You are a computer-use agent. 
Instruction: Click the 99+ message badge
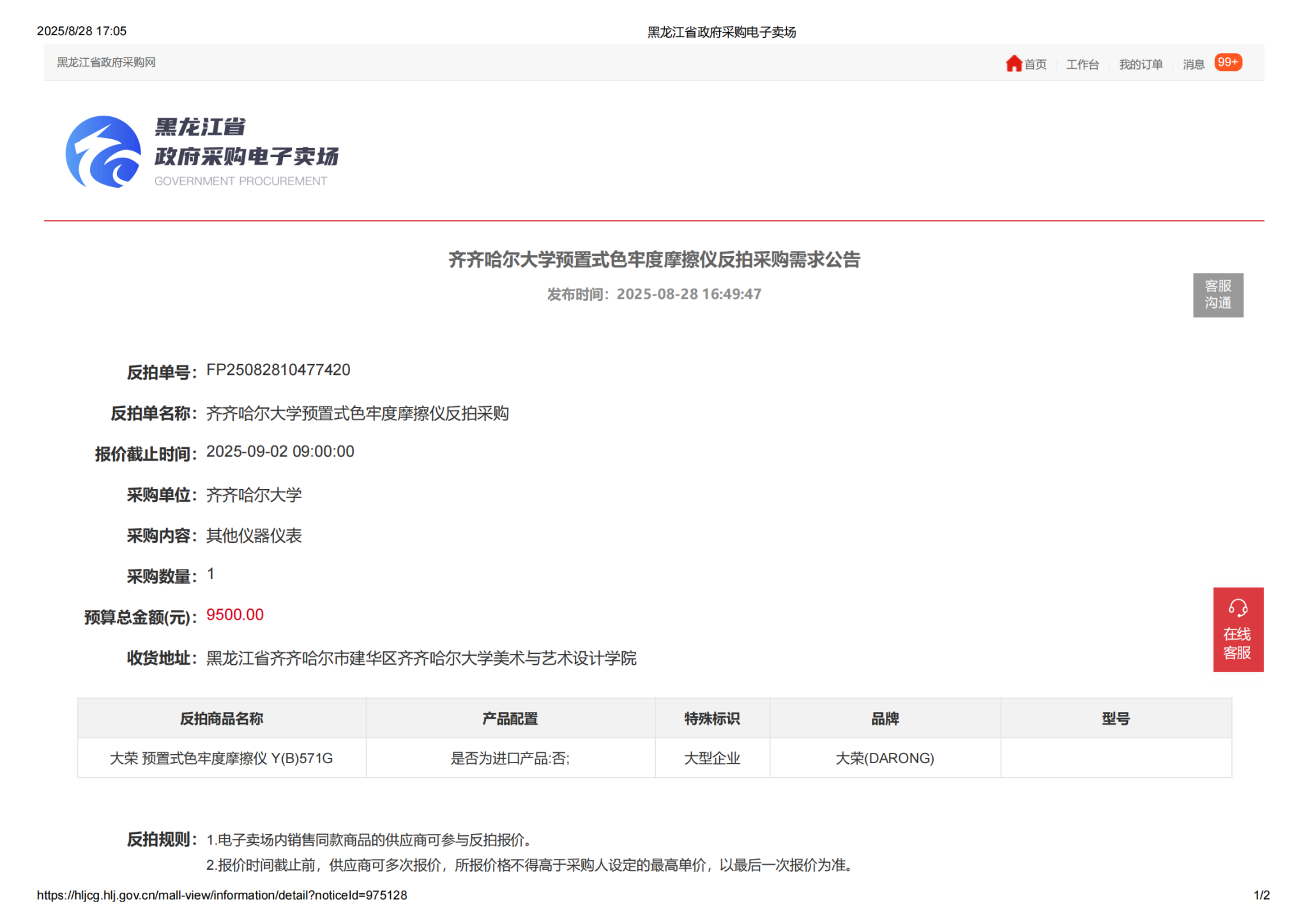[x=1228, y=63]
